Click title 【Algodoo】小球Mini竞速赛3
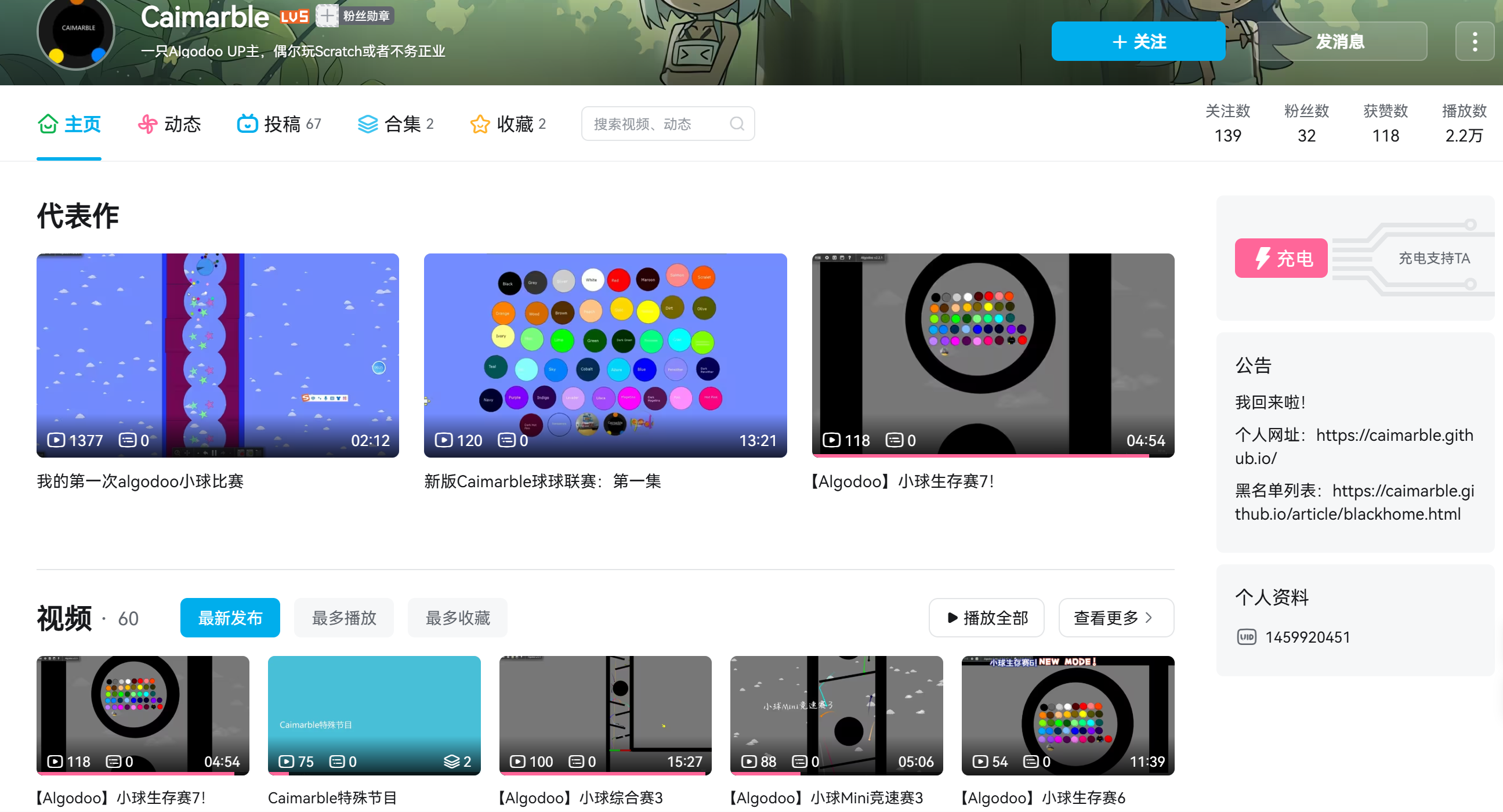 826,797
